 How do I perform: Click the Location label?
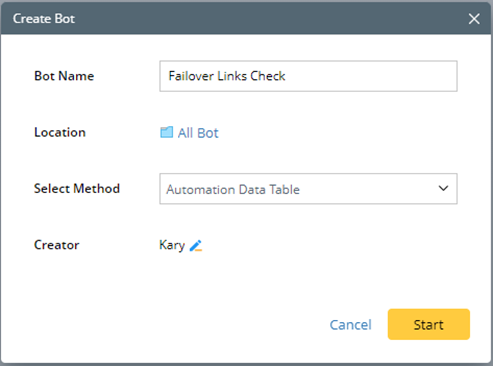(x=60, y=132)
